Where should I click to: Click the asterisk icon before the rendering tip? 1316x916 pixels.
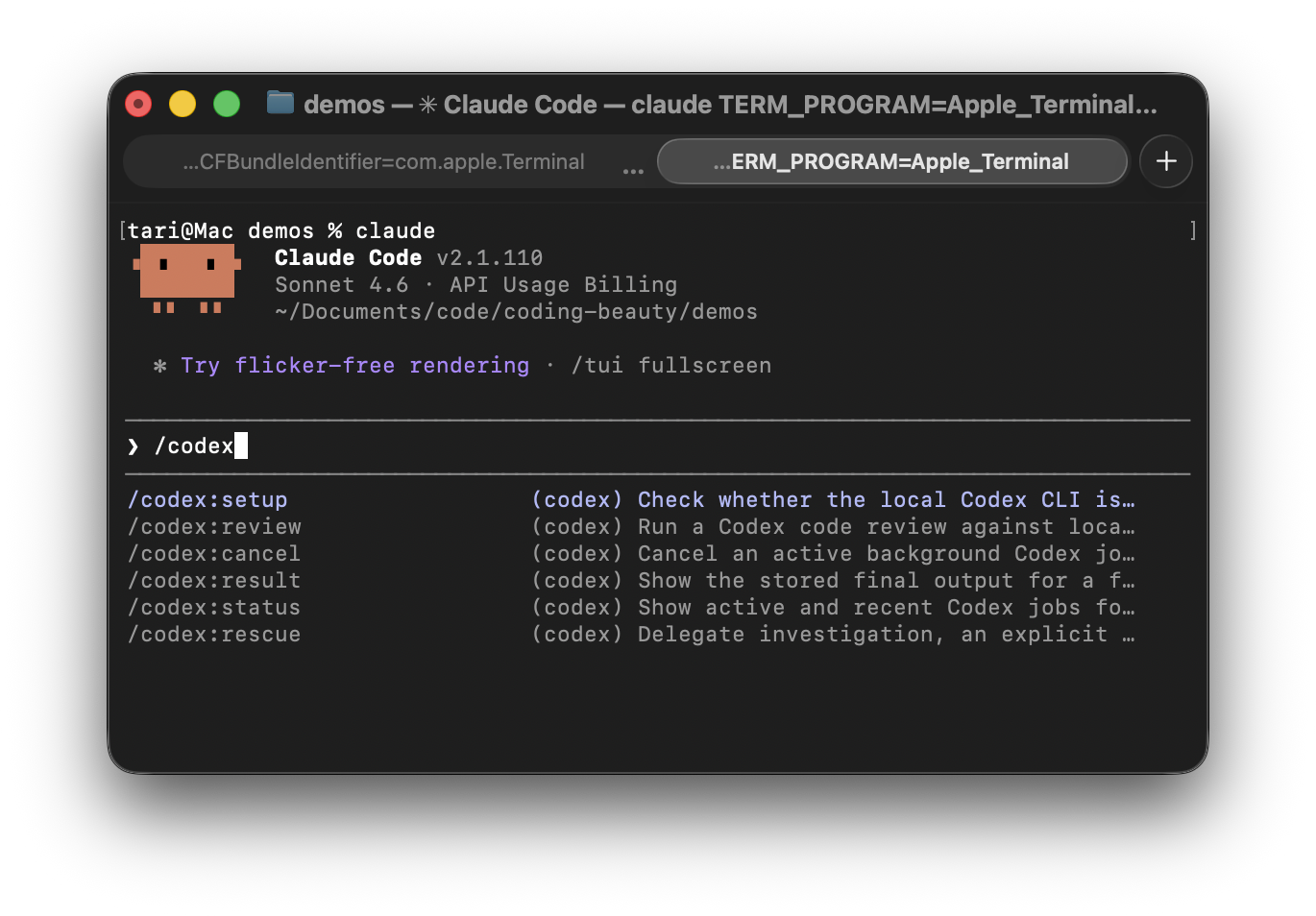[x=160, y=366]
